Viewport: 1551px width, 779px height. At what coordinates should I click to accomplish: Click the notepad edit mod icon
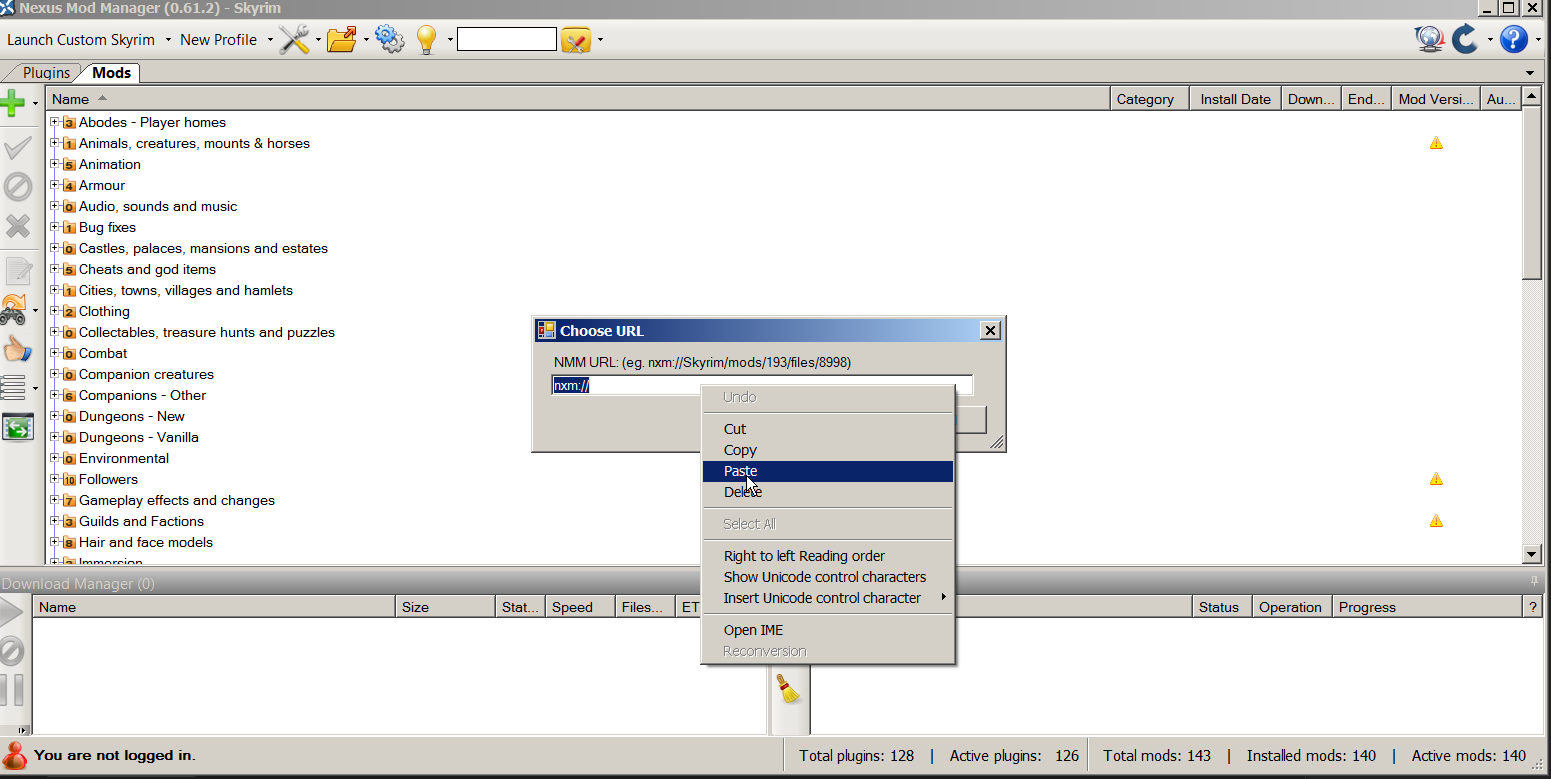[18, 271]
